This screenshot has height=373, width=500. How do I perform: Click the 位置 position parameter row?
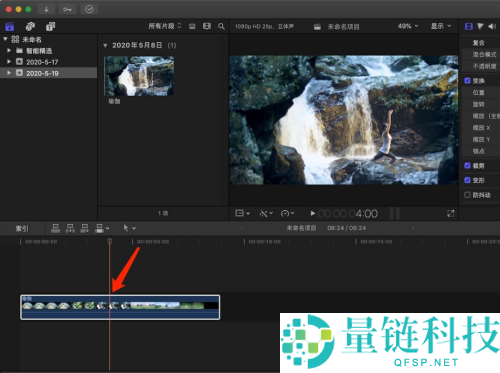(481, 93)
